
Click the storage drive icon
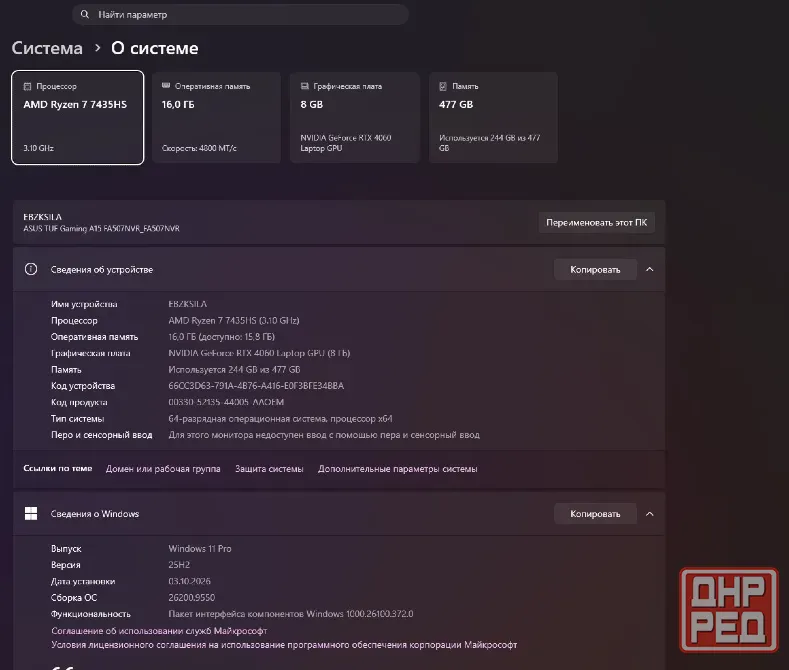(x=443, y=86)
